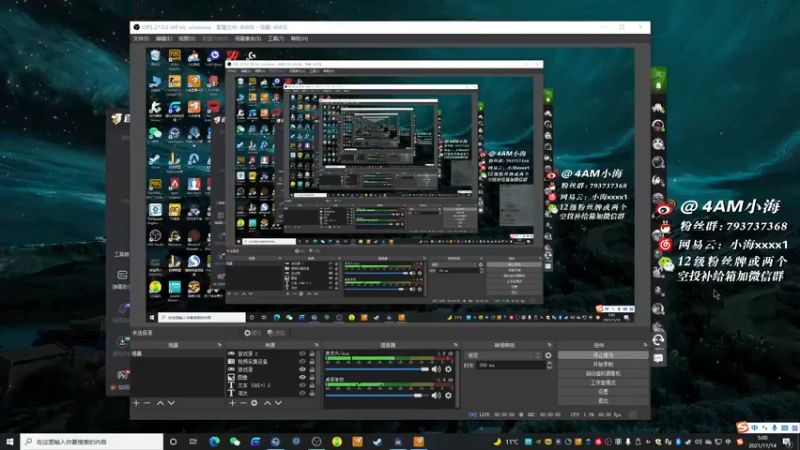Pop out the Scene Transitions dock panel
800x450 pixels.
549,345
